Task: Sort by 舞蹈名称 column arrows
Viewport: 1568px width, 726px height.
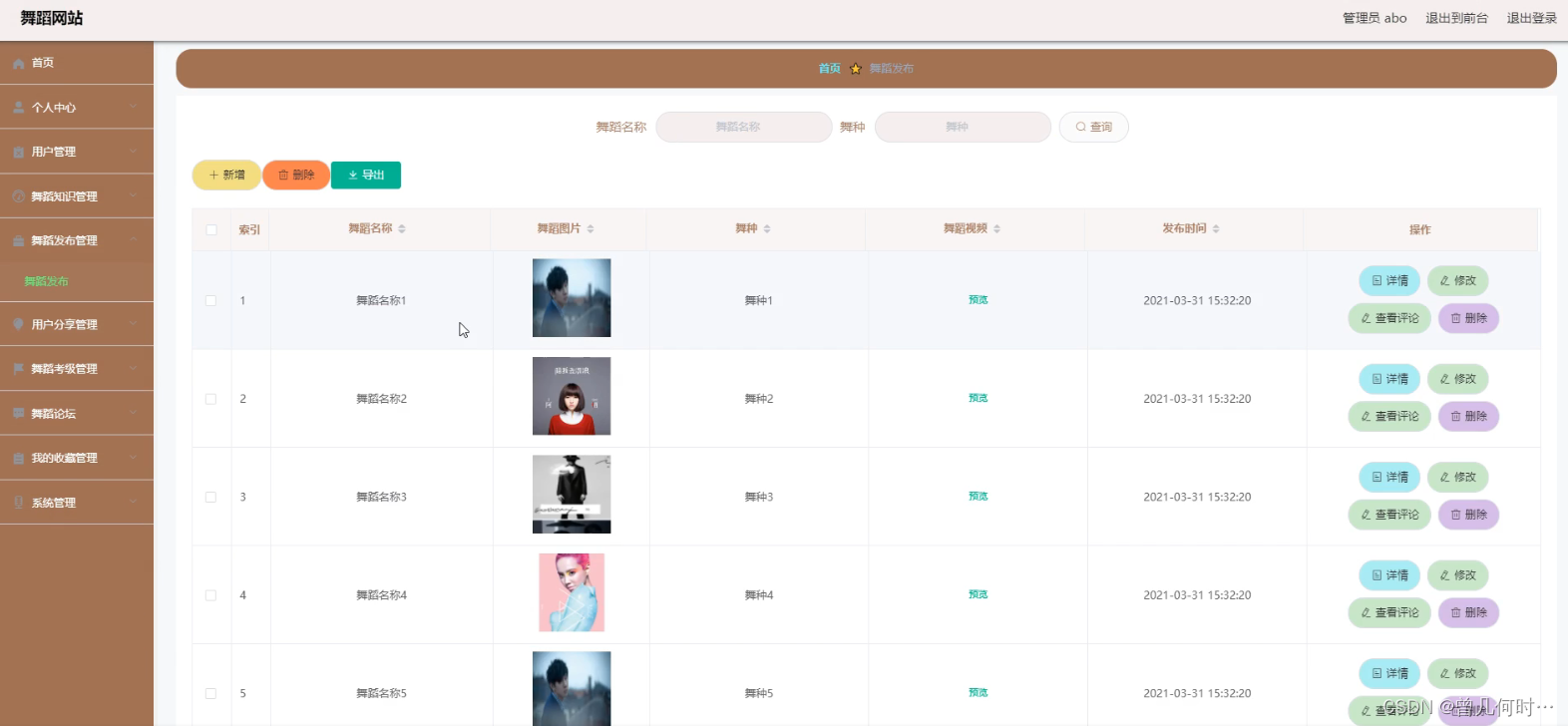Action: (402, 229)
